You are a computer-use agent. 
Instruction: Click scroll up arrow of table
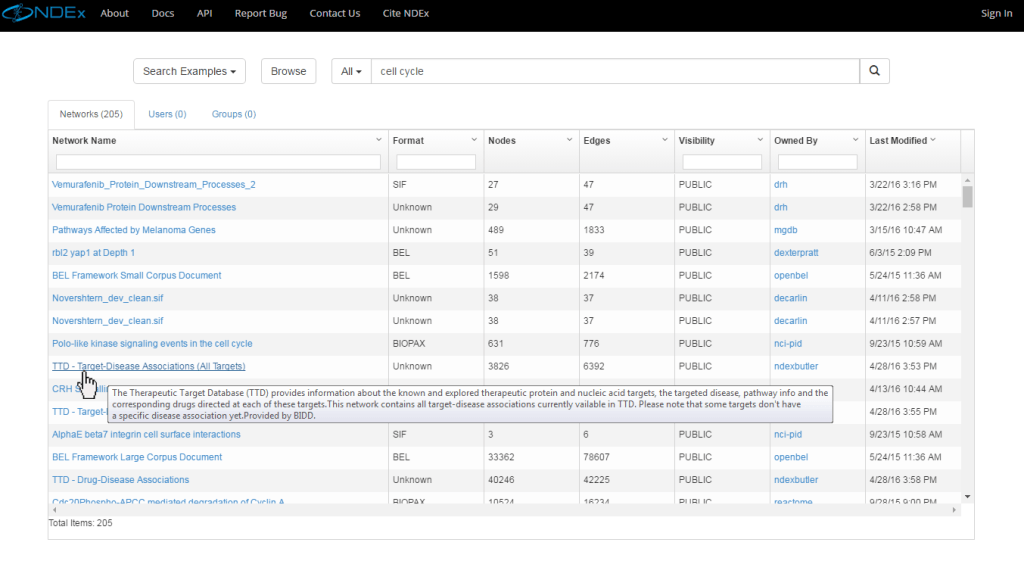(968, 180)
